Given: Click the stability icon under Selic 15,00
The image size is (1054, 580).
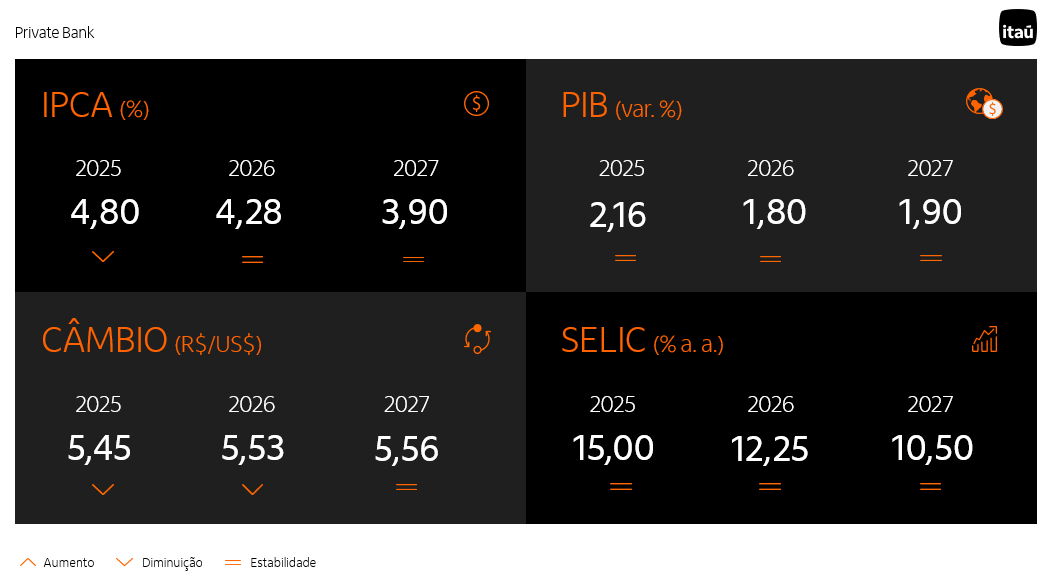Looking at the screenshot, I should point(621,487).
